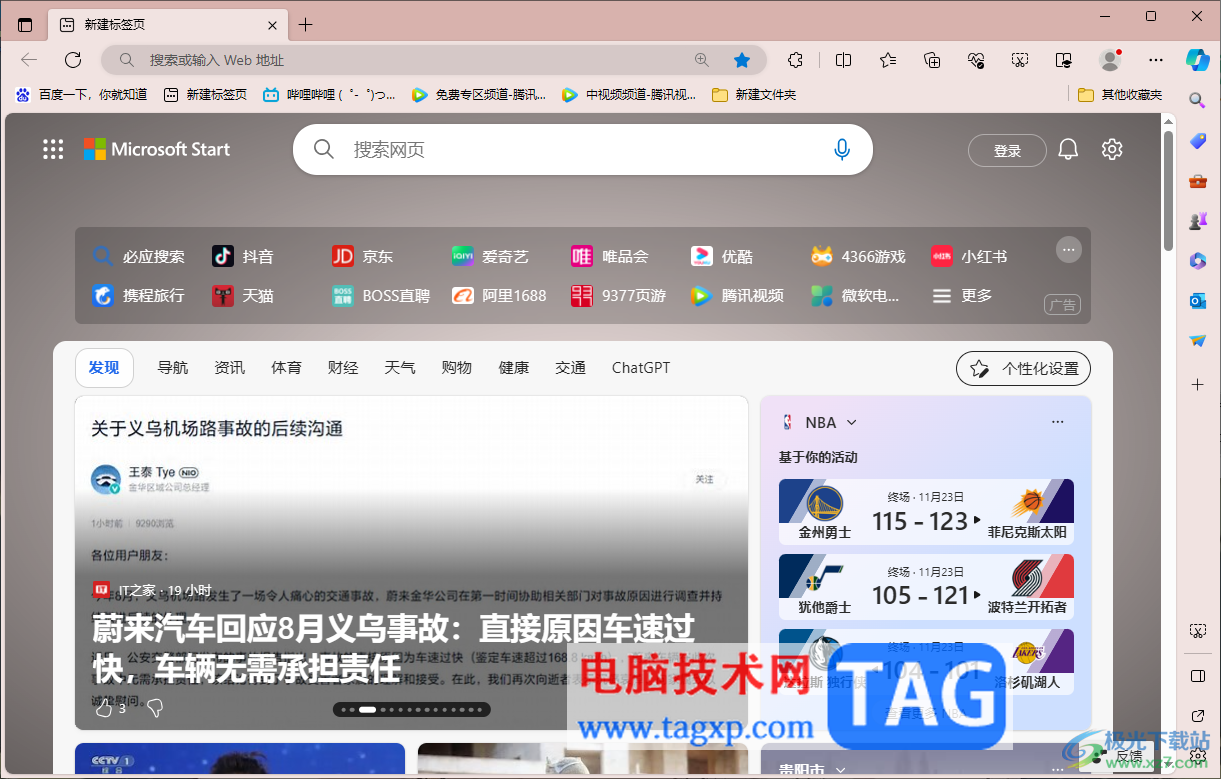
Task: Switch to the ChatGPT tab
Action: 641,368
